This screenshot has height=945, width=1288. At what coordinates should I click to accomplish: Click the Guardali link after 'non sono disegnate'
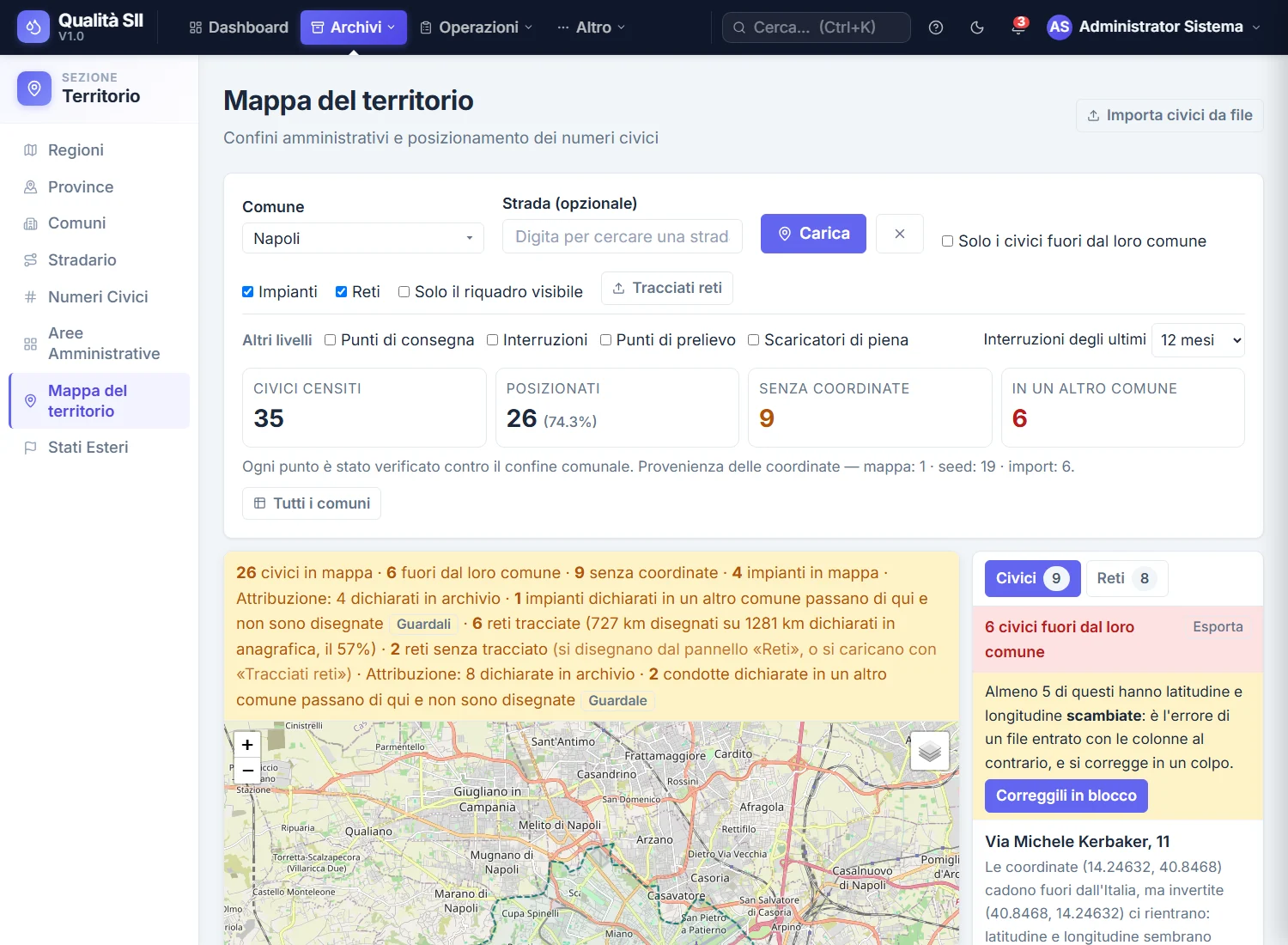coord(423,625)
